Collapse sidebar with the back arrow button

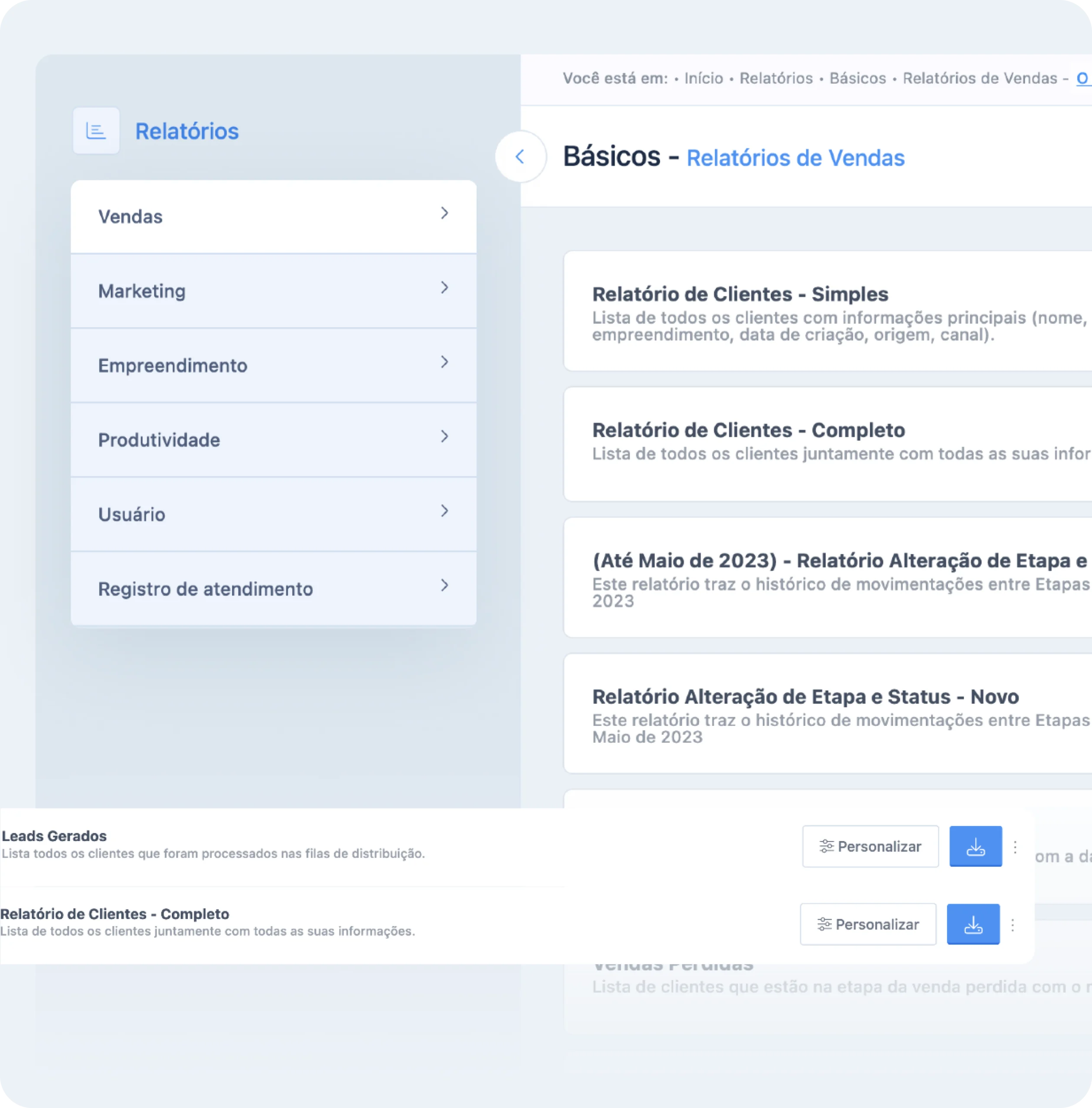coord(520,157)
